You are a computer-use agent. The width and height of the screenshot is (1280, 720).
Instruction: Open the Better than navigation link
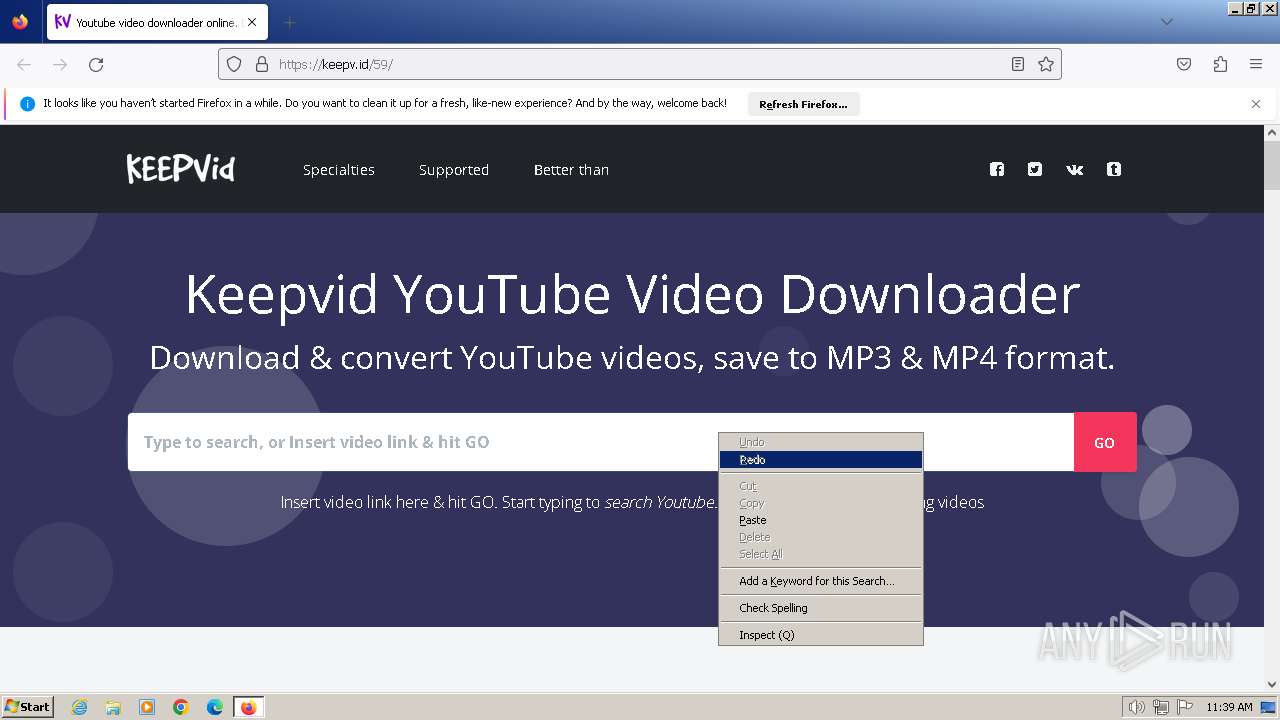[571, 170]
